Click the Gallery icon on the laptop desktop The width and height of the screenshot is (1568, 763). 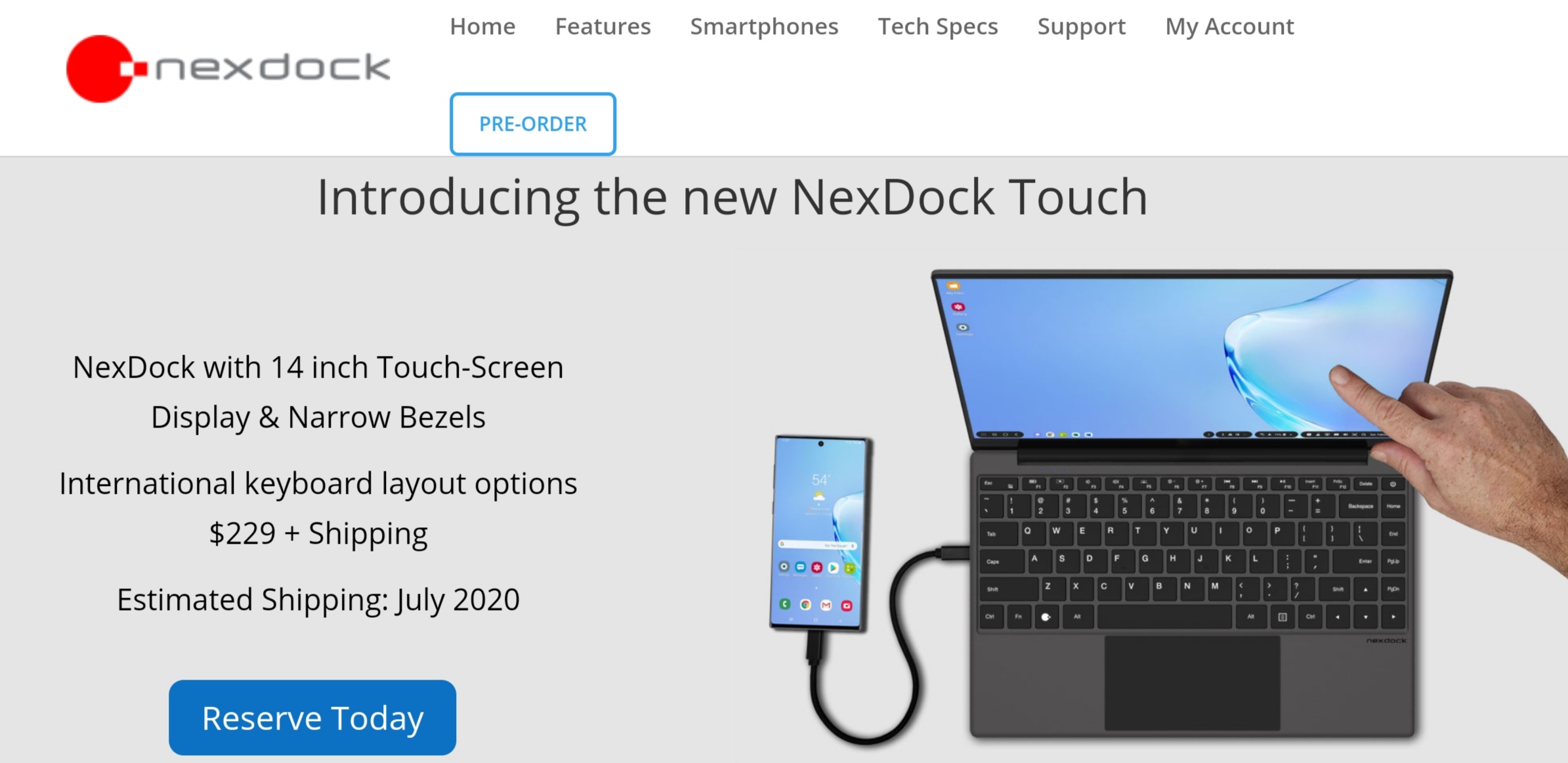(958, 307)
